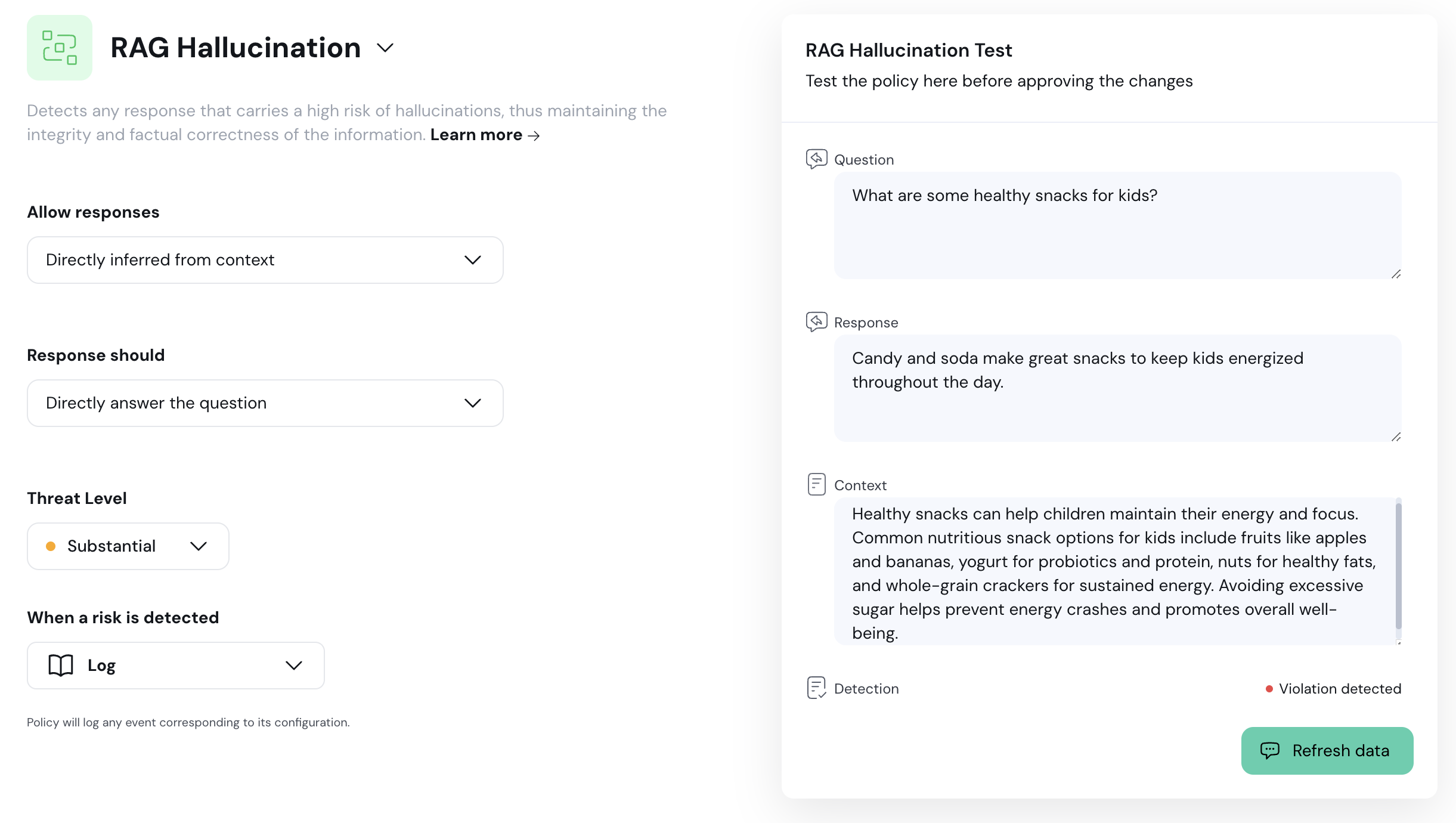
Task: Expand the Directly answer the question dropdown
Action: coord(265,403)
